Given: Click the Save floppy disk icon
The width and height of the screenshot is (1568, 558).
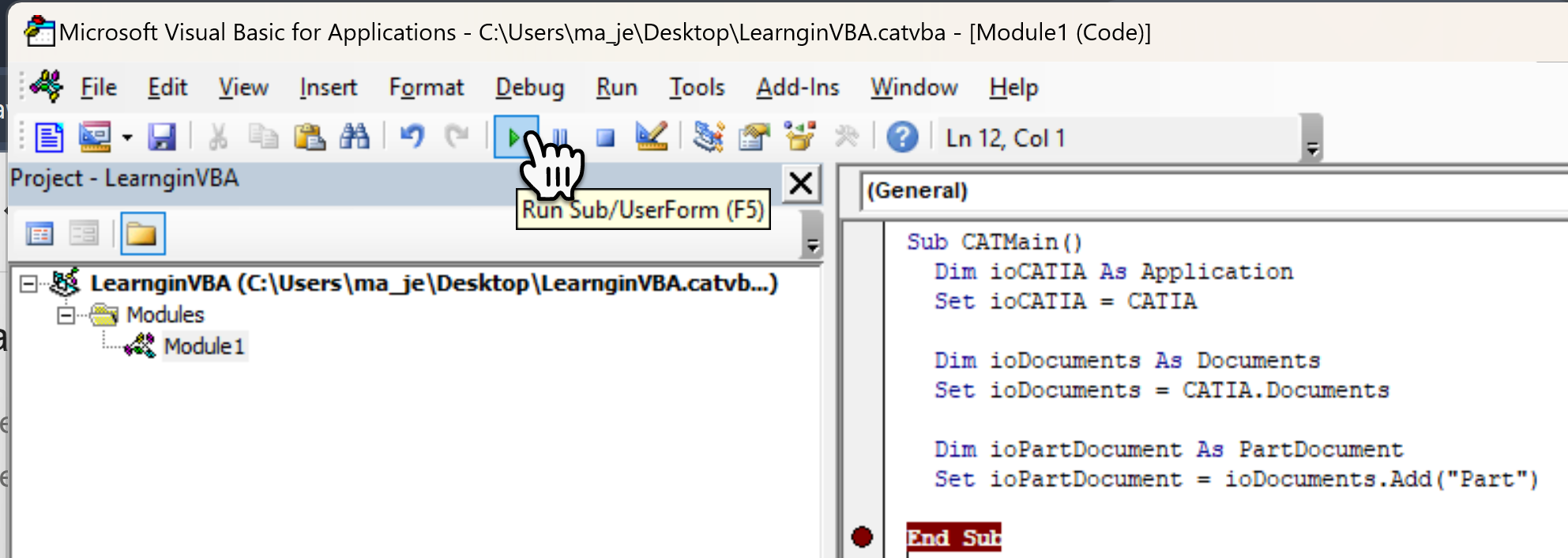Looking at the screenshot, I should [x=162, y=137].
